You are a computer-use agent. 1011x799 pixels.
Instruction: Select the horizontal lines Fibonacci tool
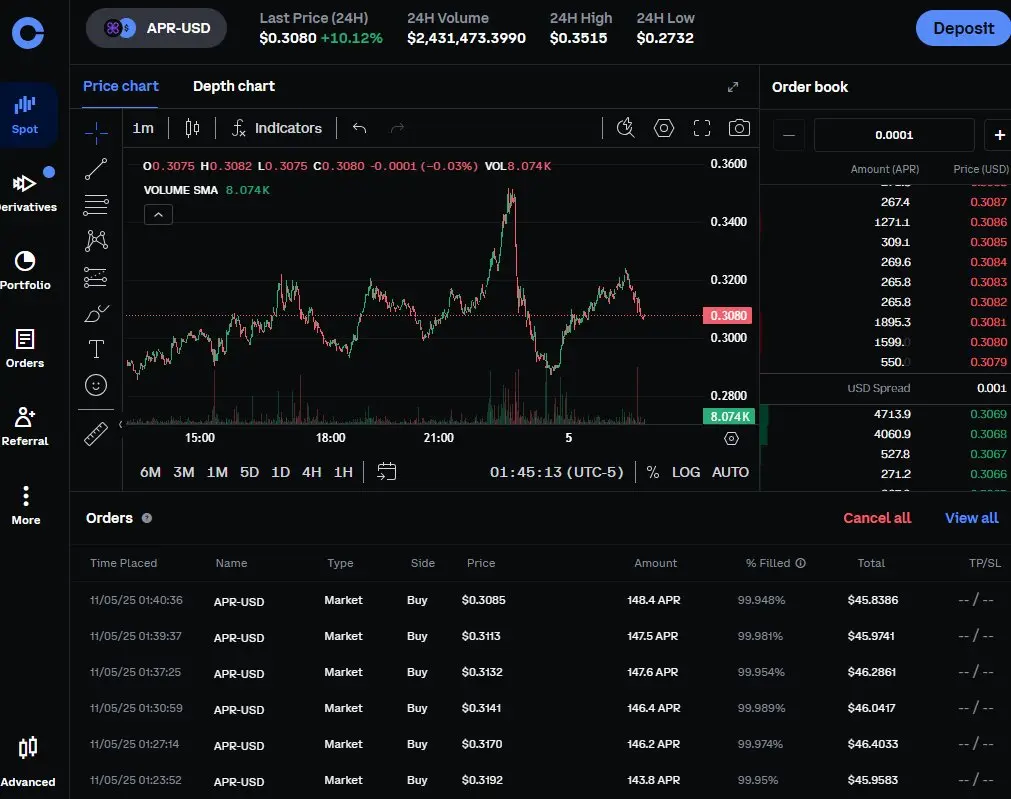pos(96,205)
